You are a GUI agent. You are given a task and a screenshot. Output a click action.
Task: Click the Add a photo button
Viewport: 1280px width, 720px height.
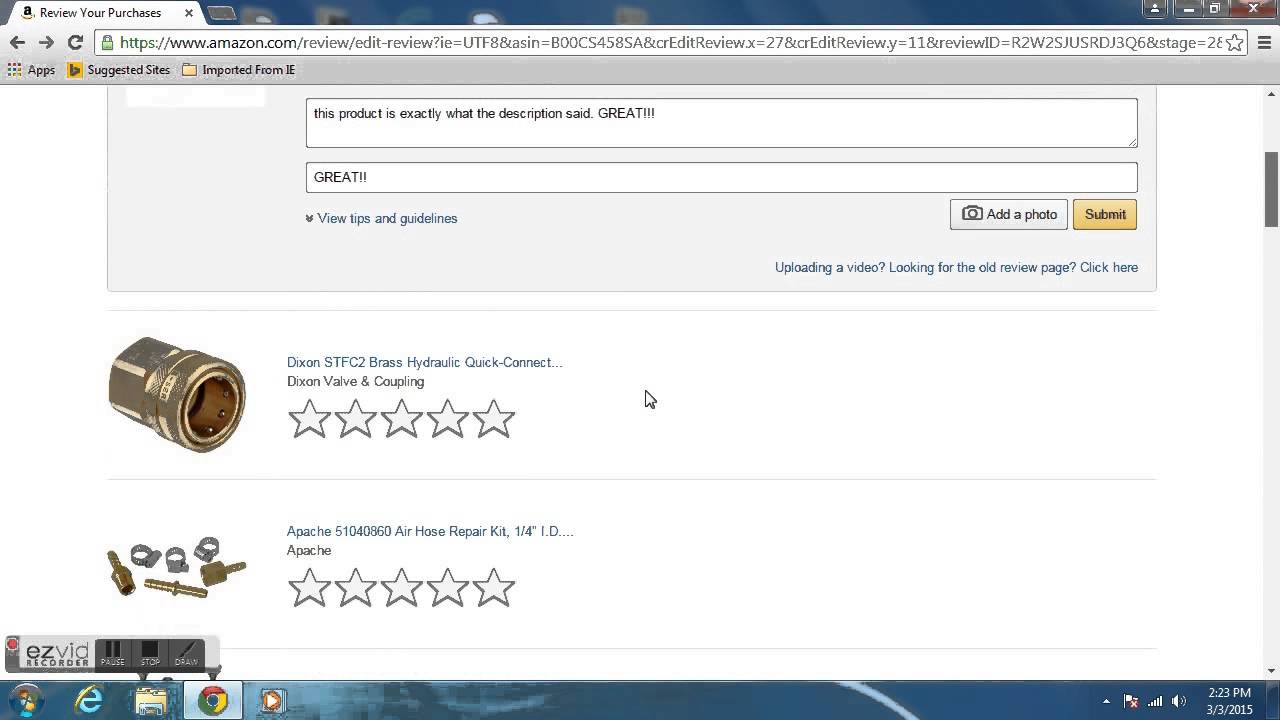click(1008, 214)
